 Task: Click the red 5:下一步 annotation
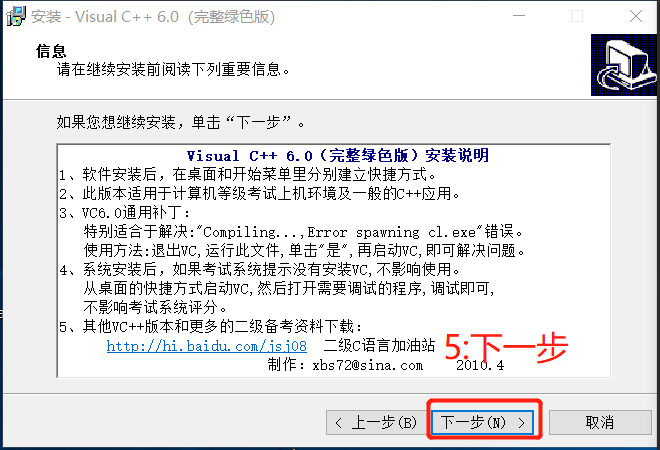[506, 347]
